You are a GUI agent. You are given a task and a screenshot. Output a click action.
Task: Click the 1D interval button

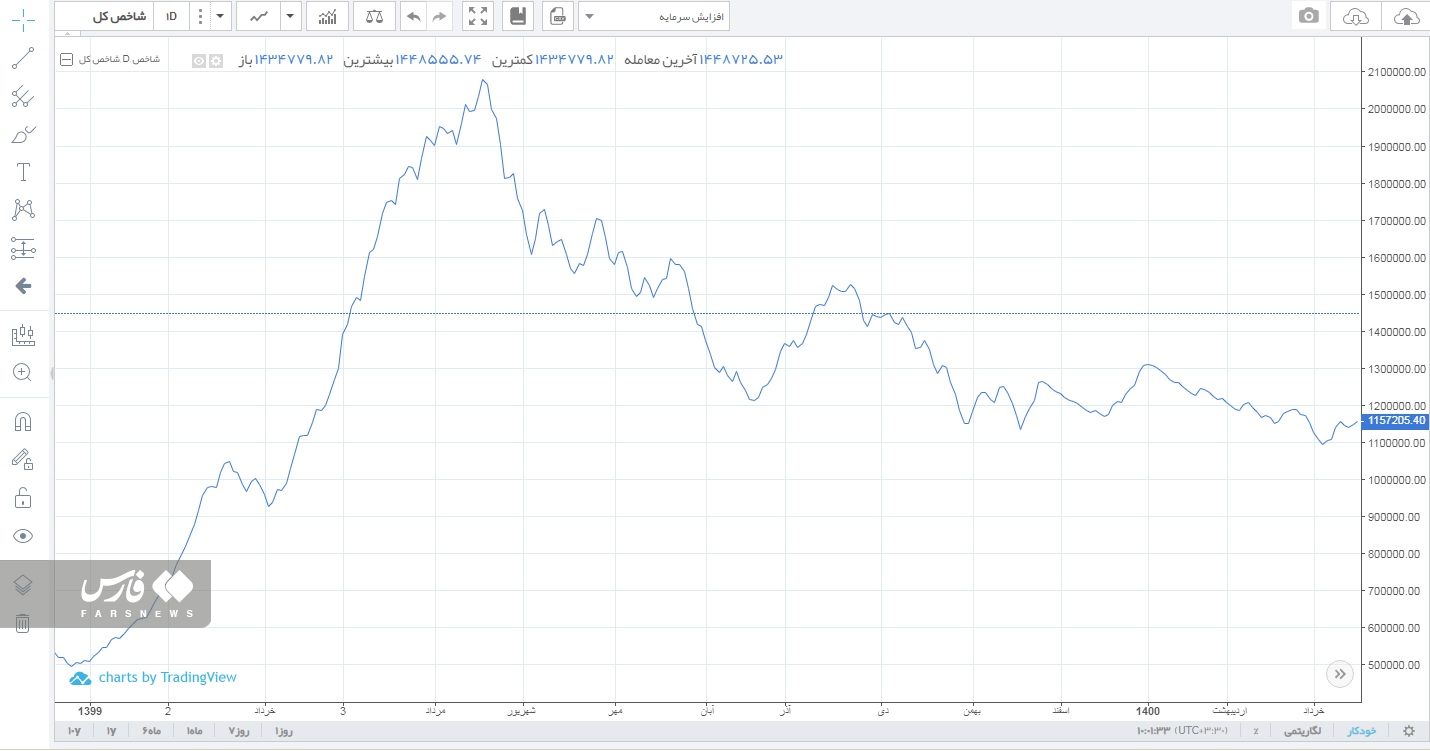[171, 16]
